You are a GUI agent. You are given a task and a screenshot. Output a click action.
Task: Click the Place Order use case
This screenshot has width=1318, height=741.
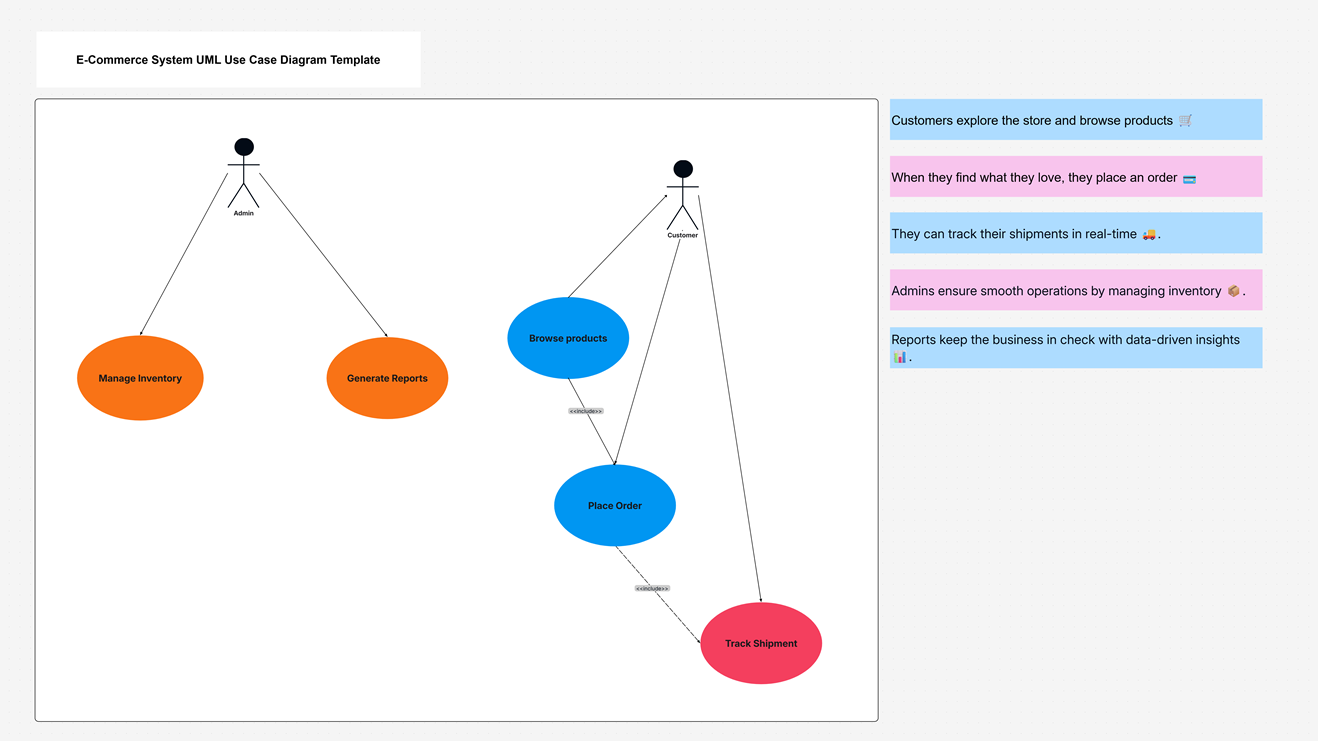pos(615,505)
